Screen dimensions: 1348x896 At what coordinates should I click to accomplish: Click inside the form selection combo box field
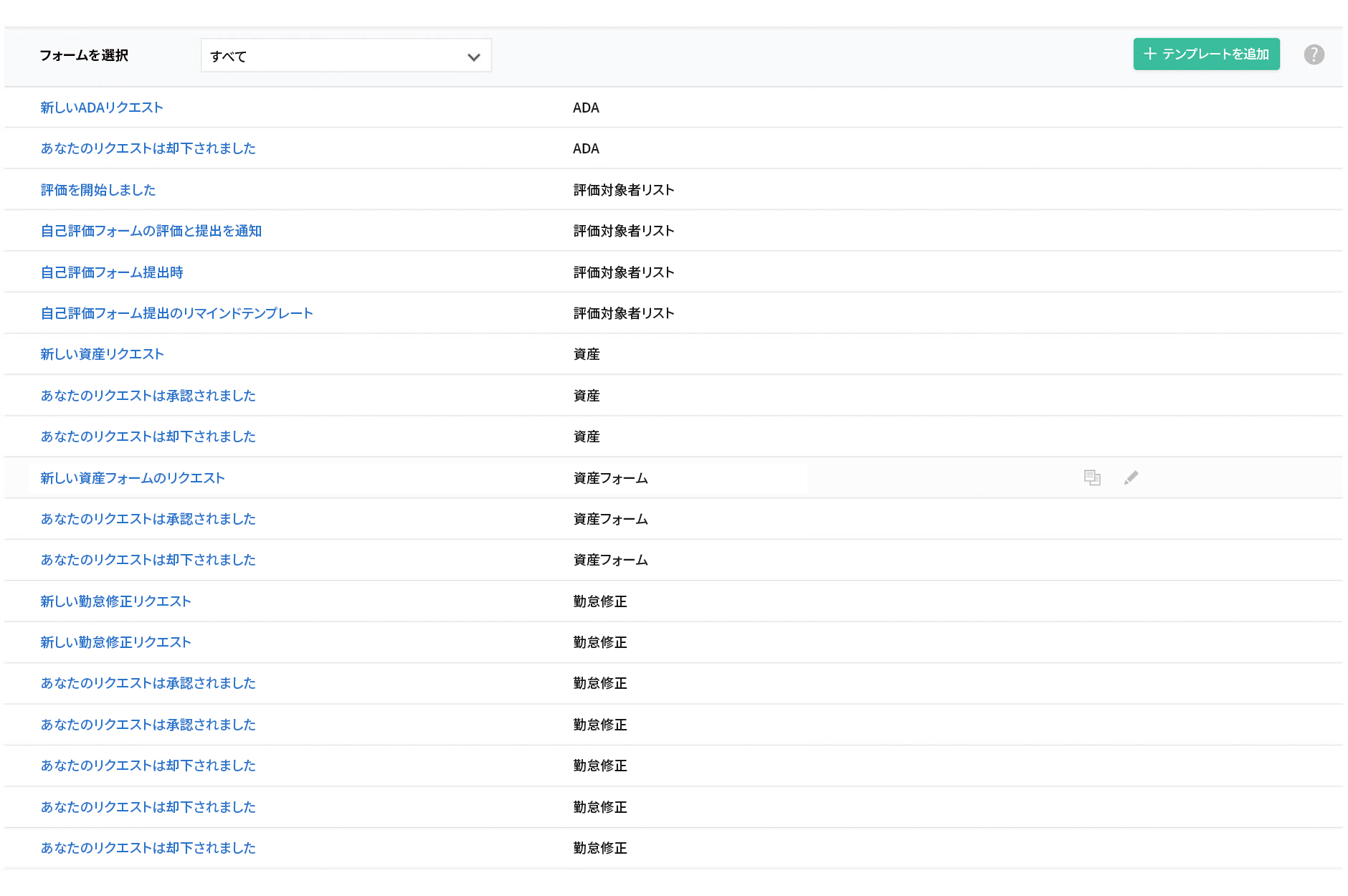coord(323,55)
